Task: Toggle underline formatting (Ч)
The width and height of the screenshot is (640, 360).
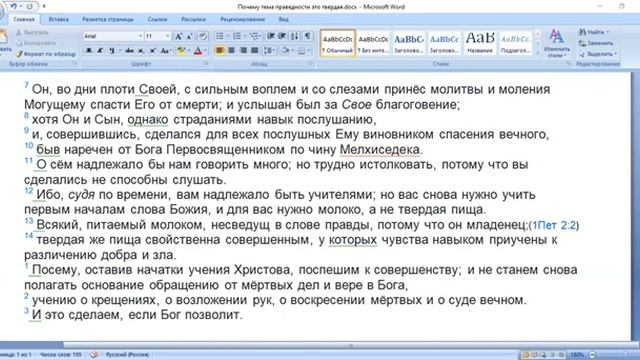Action: click(111, 51)
